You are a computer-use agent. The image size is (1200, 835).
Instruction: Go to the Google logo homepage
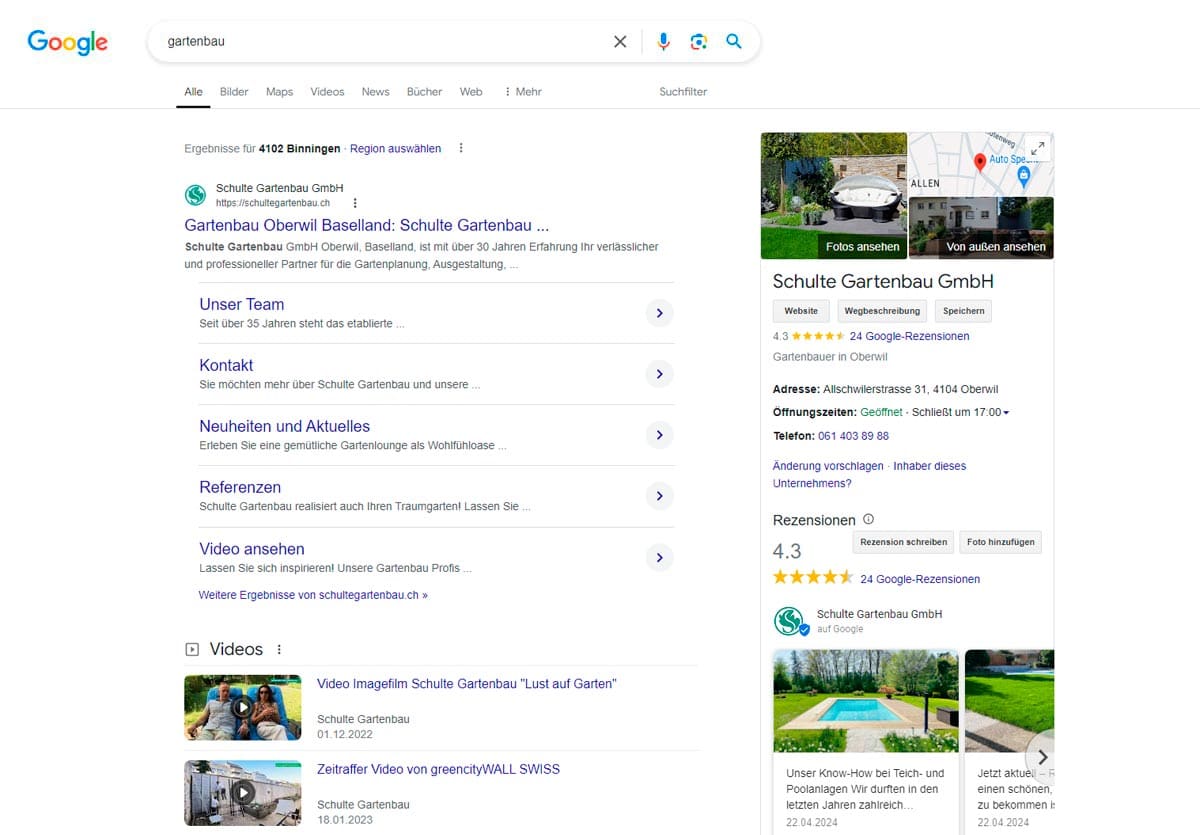(67, 42)
